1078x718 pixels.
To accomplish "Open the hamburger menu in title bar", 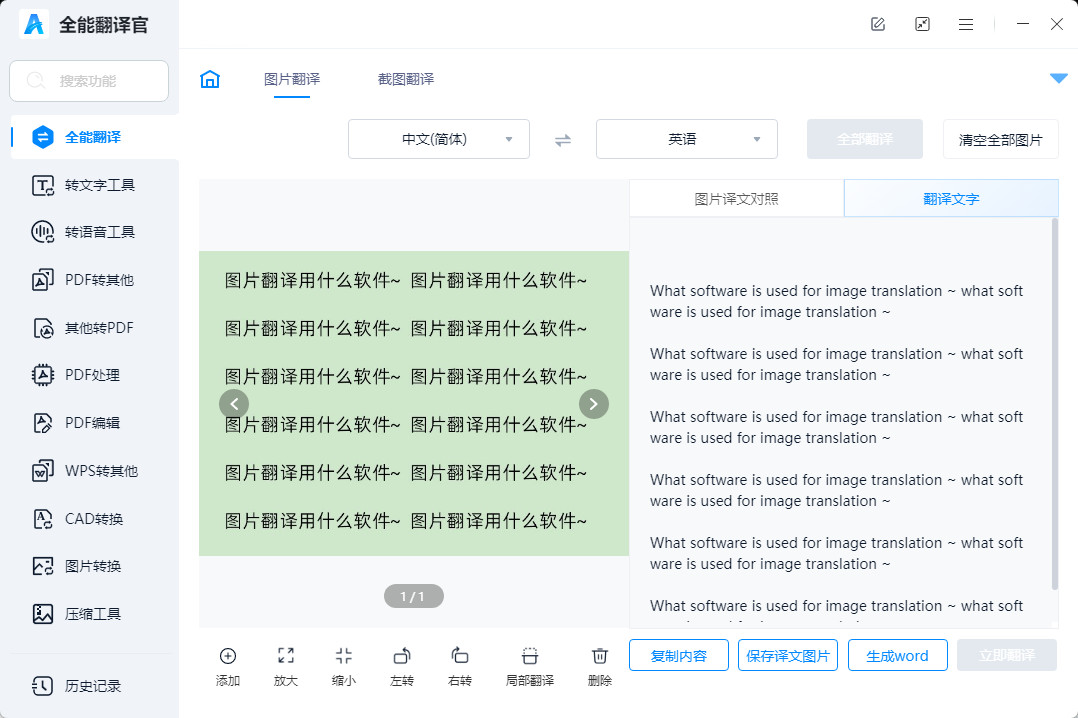I will click(x=966, y=24).
